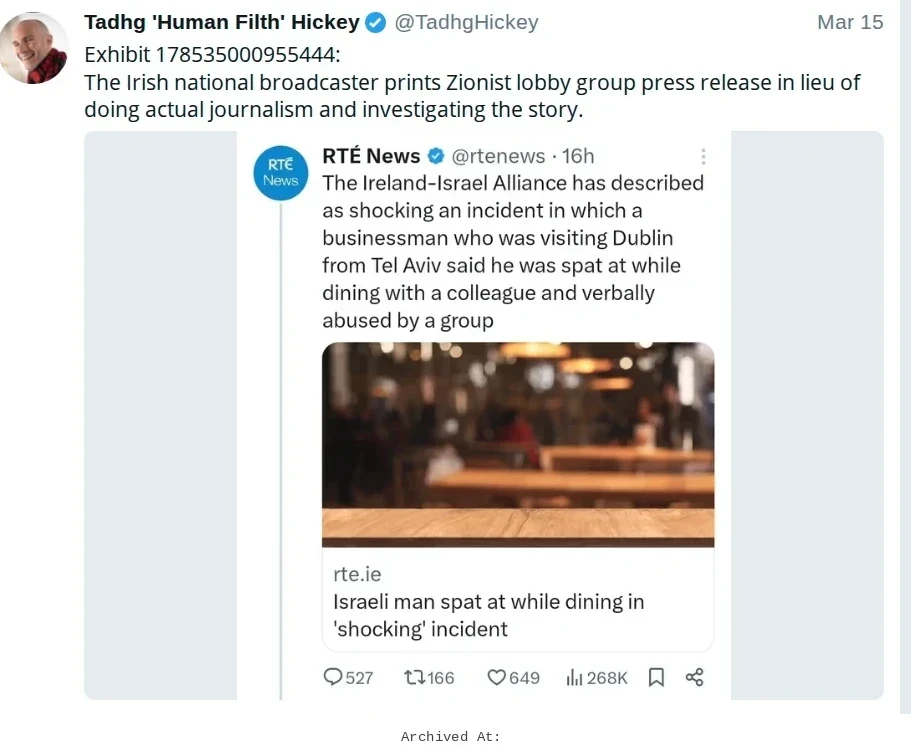Viewport: 911px width, 748px height.
Task: Click the verified badge next to Tadhg Hickey
Action: tap(373, 22)
